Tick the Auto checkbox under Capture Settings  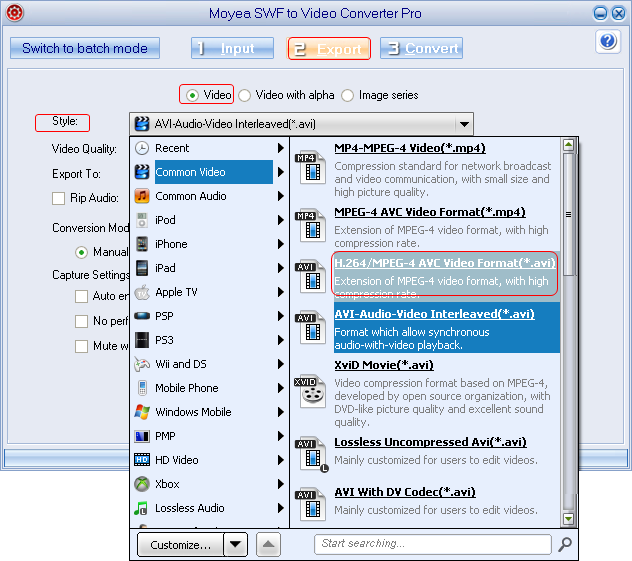click(x=81, y=296)
